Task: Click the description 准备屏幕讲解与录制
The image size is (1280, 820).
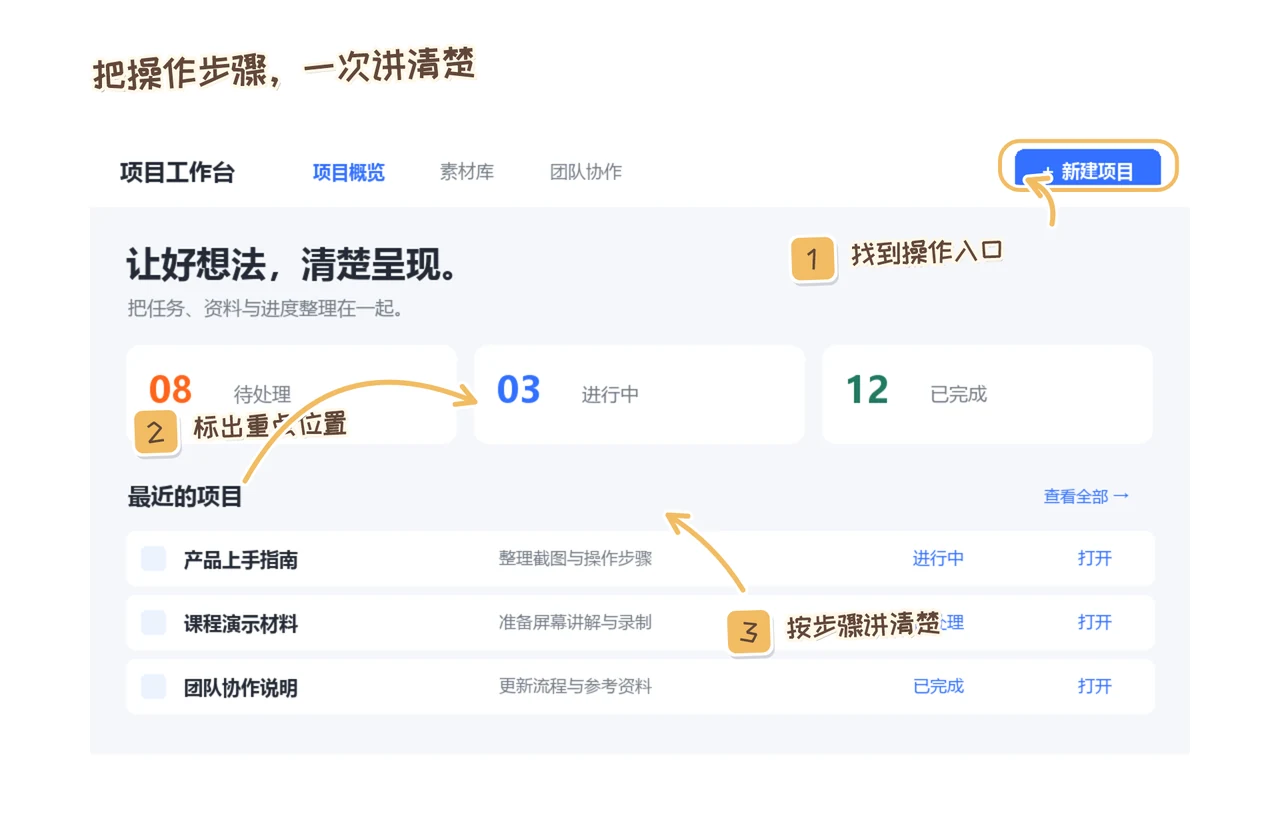Action: click(x=575, y=622)
